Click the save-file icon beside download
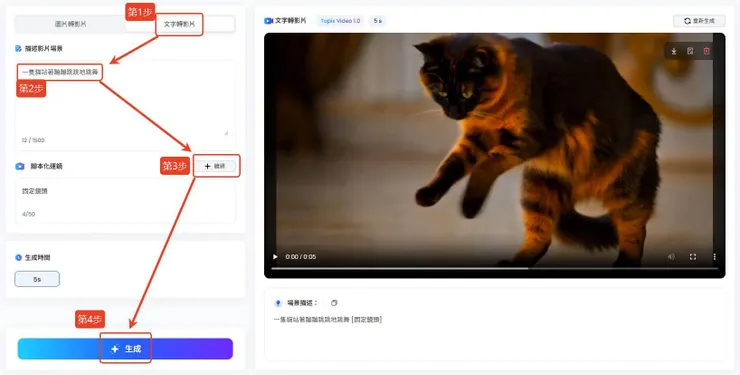 coord(690,51)
